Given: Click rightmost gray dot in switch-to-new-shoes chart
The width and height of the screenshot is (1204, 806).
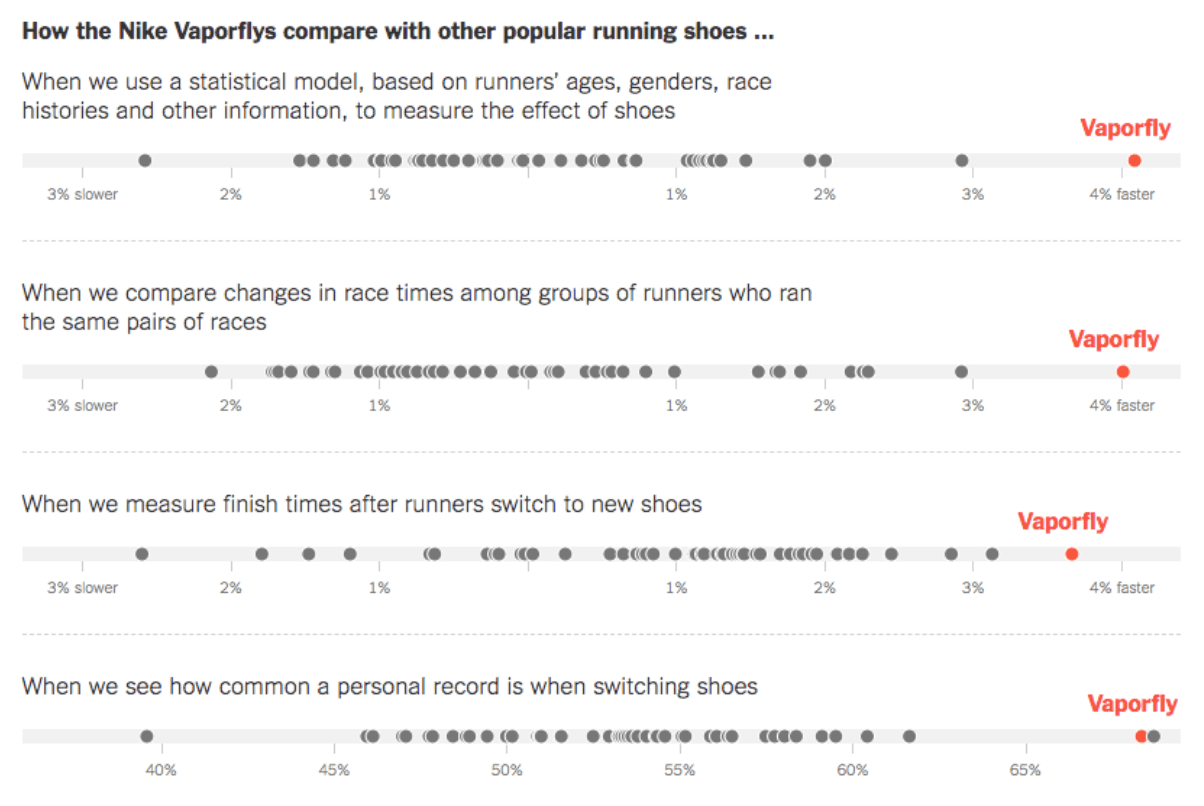Looking at the screenshot, I should point(992,554).
